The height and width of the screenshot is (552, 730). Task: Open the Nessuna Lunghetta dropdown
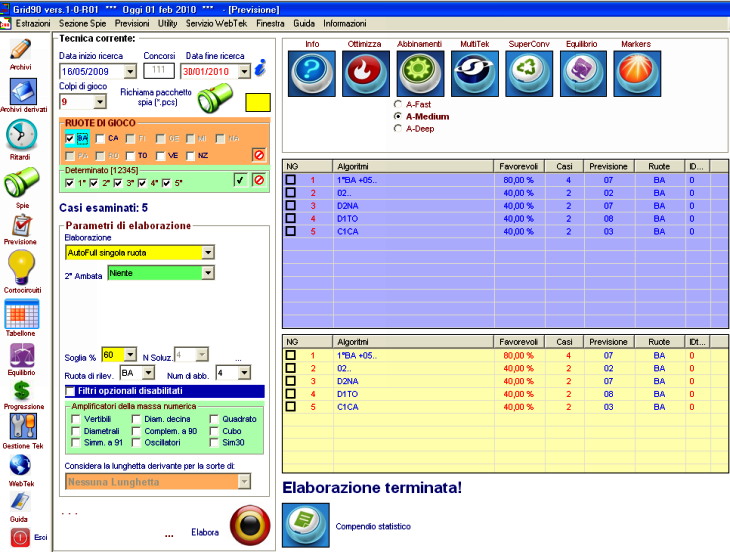point(244,481)
